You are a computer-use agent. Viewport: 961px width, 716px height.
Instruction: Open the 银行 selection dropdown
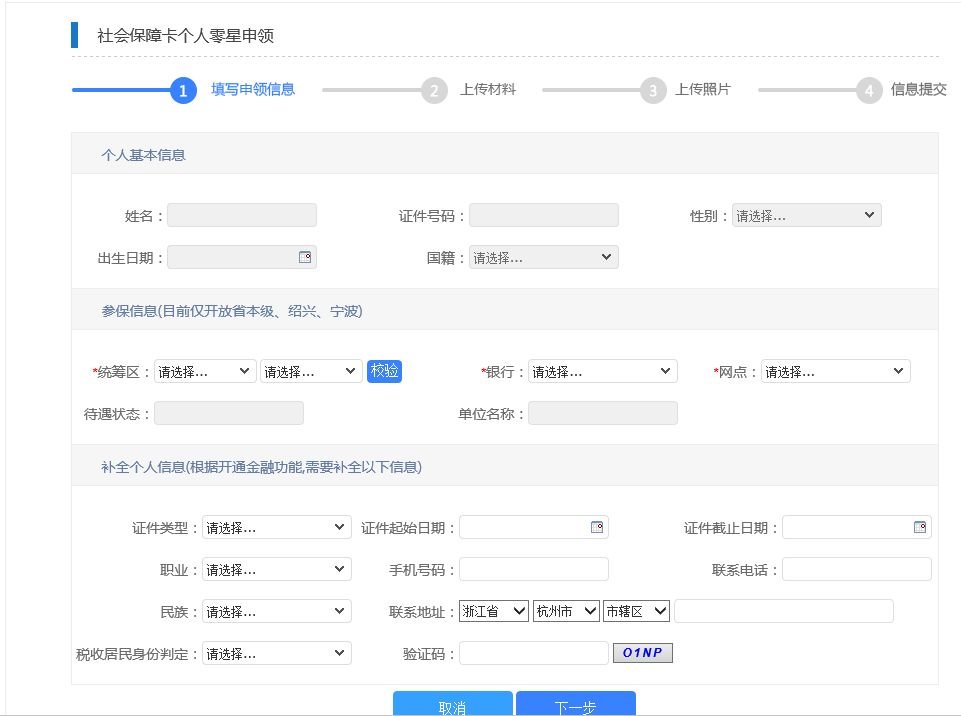tap(602, 371)
